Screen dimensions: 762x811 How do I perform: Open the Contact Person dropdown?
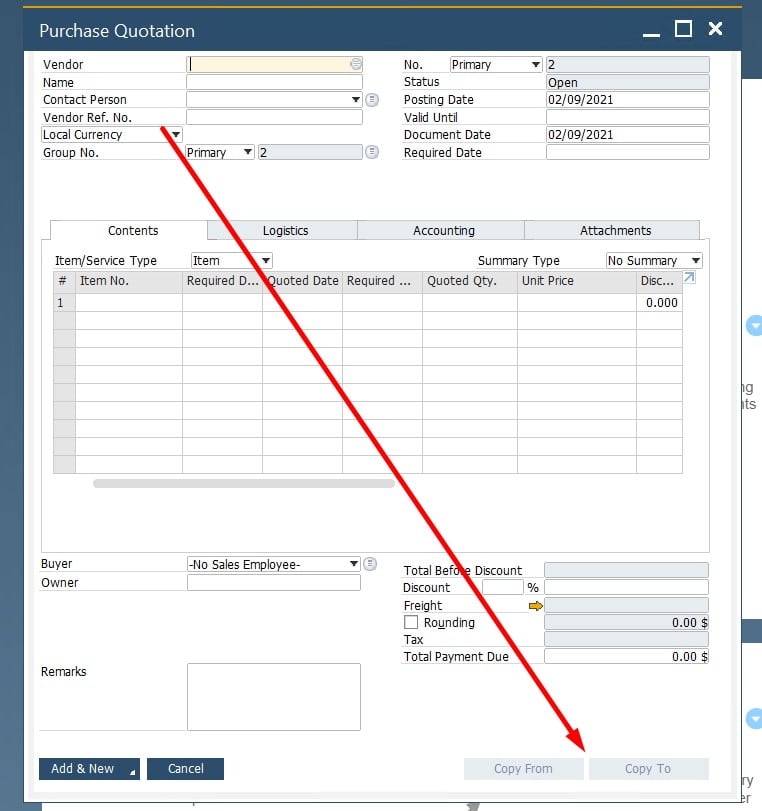pos(355,99)
